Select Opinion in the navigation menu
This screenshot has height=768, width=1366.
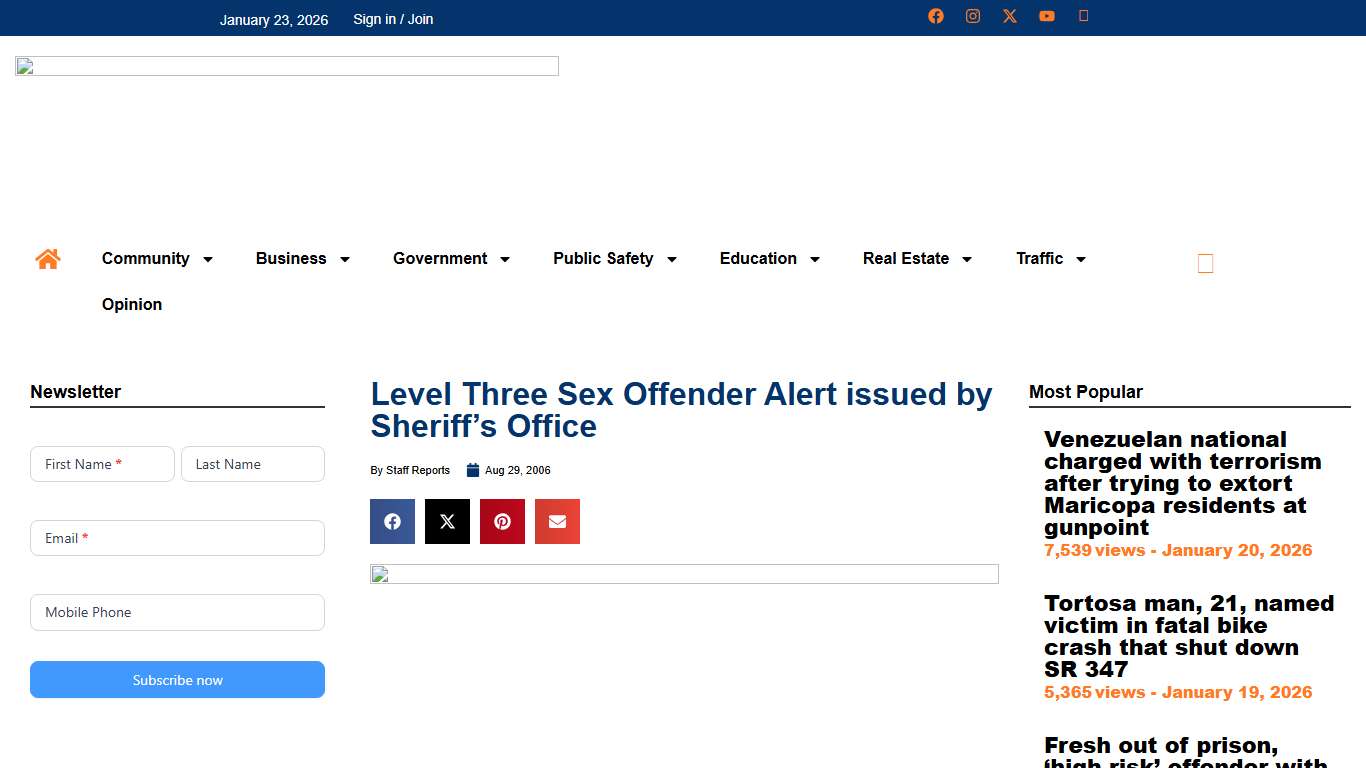[x=131, y=304]
